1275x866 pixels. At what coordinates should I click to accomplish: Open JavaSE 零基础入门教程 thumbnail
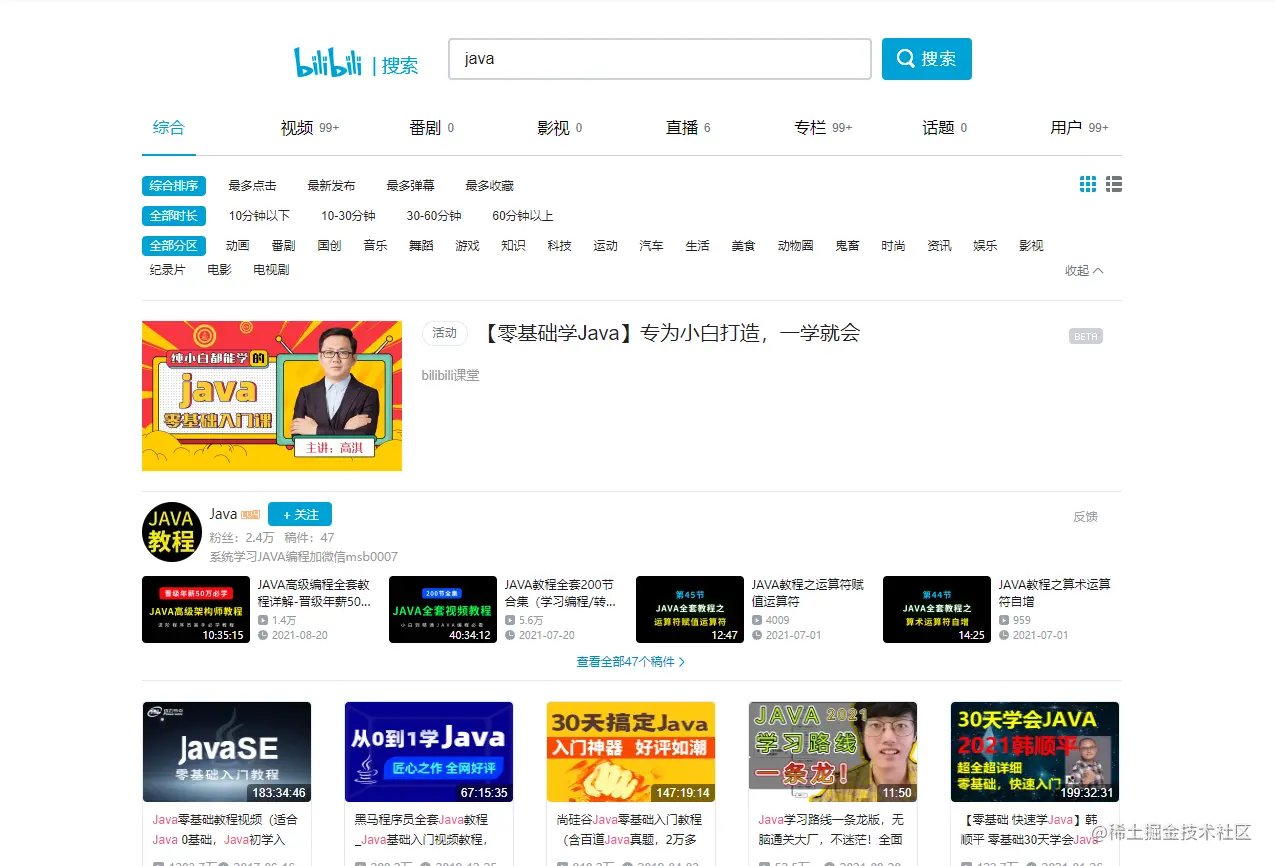227,752
